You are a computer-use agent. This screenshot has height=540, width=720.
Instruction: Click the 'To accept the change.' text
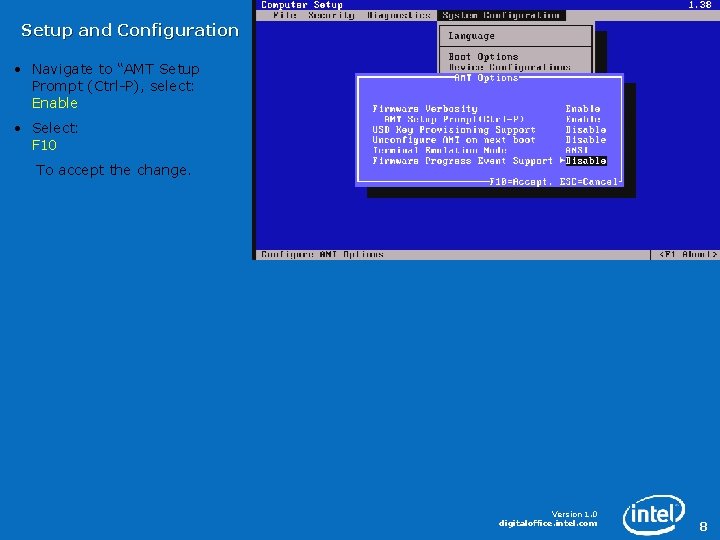(x=113, y=170)
